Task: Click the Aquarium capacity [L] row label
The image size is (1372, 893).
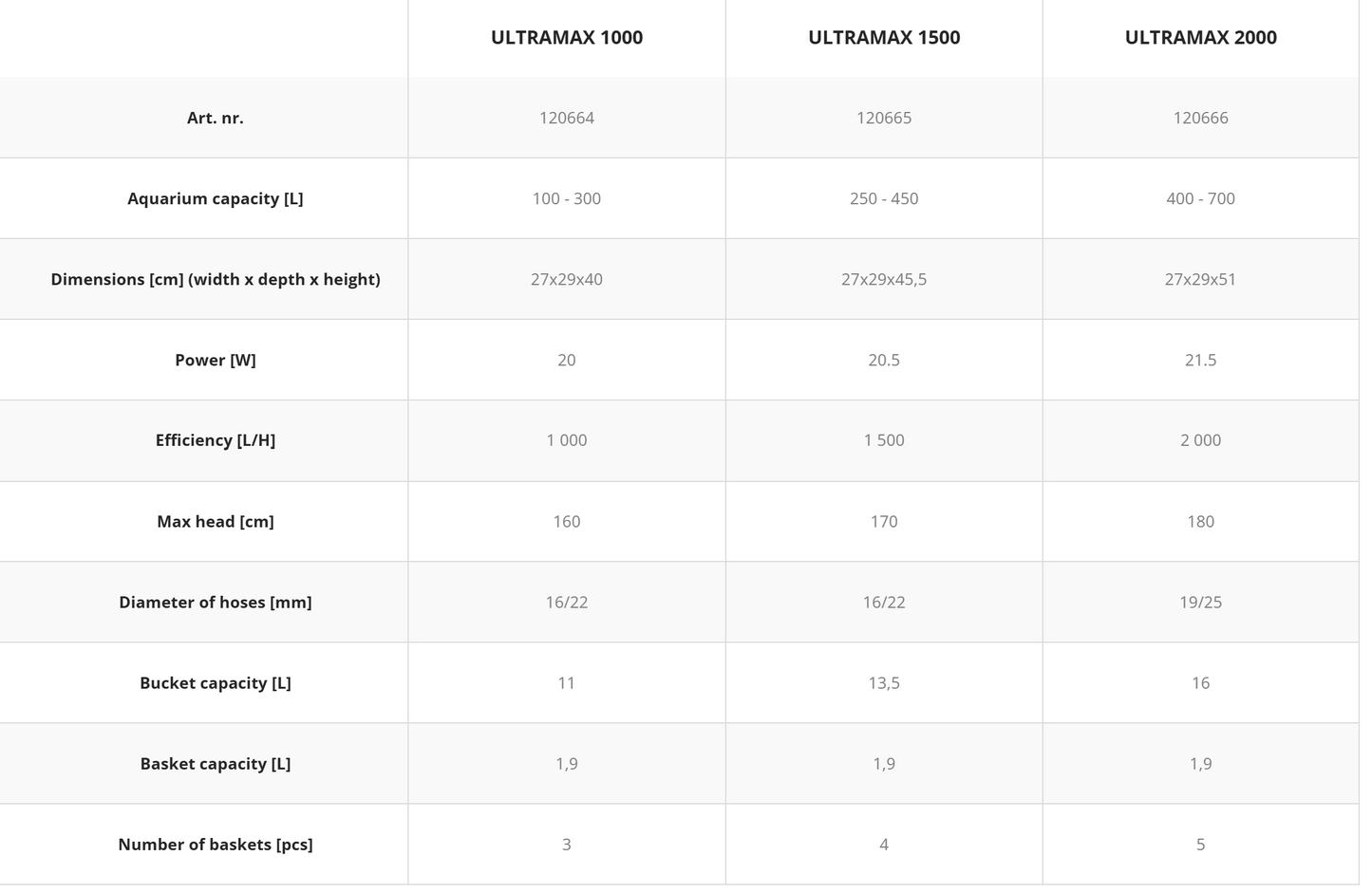Action: point(216,199)
